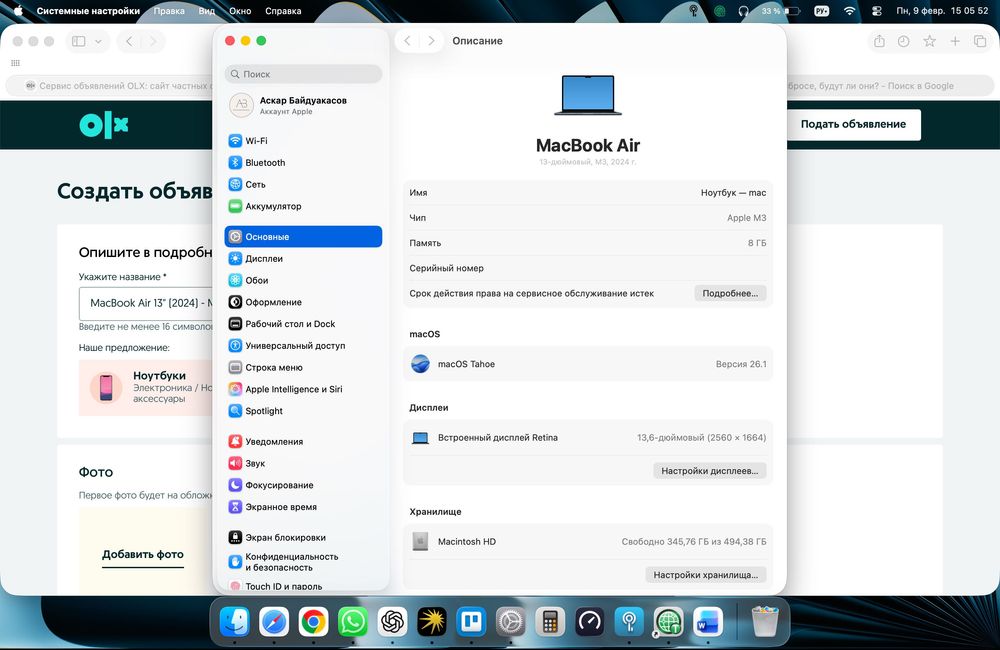
Task: Click the Поиск field in Settings
Action: click(x=304, y=74)
